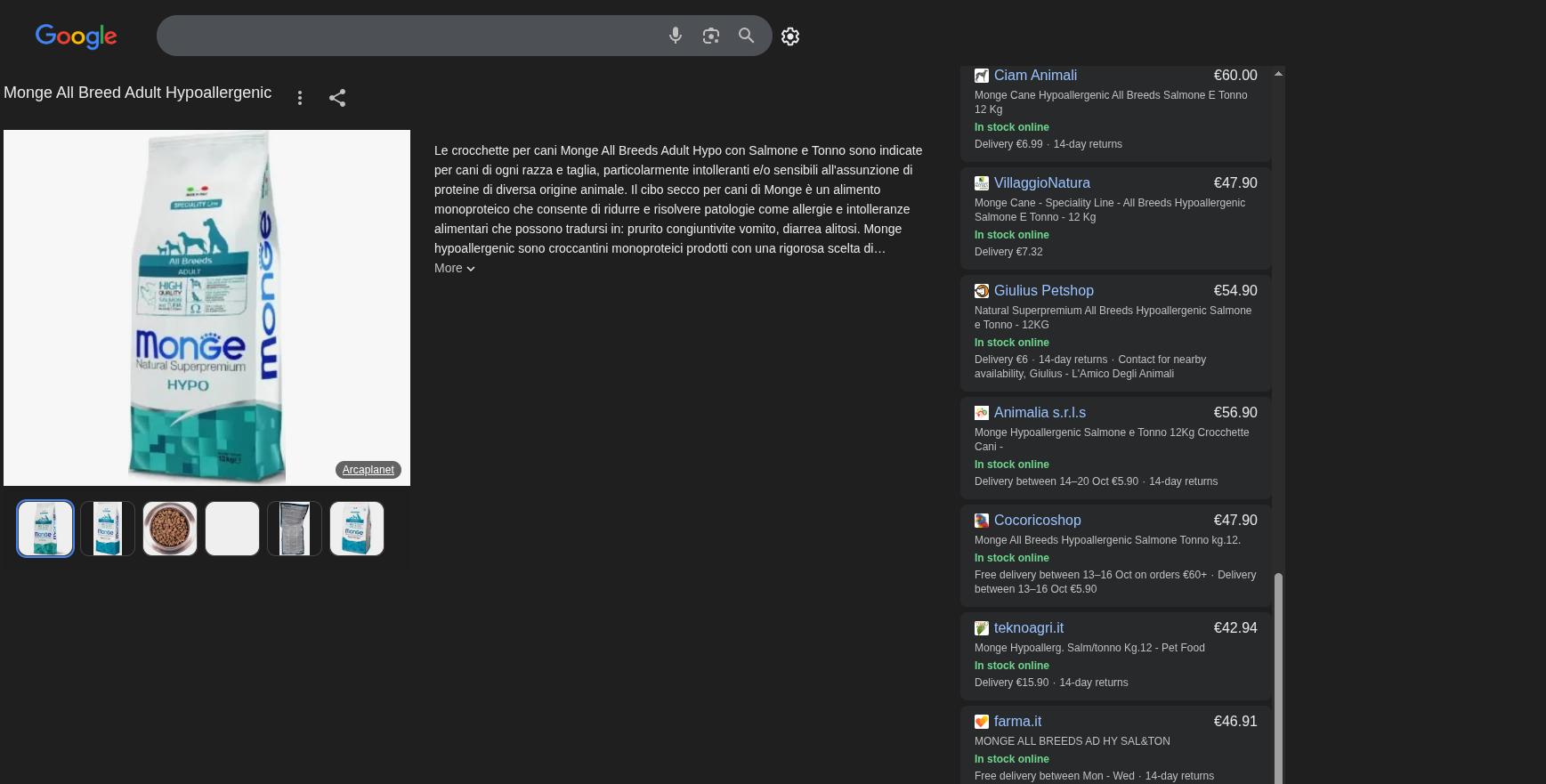
Task: Click the seller list scrollbar thumb
Action: coord(1278,676)
